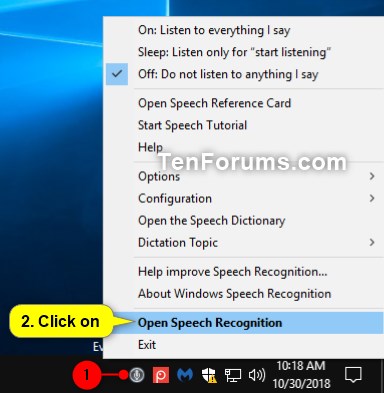Click Open Speech Recognition entry

243,323
